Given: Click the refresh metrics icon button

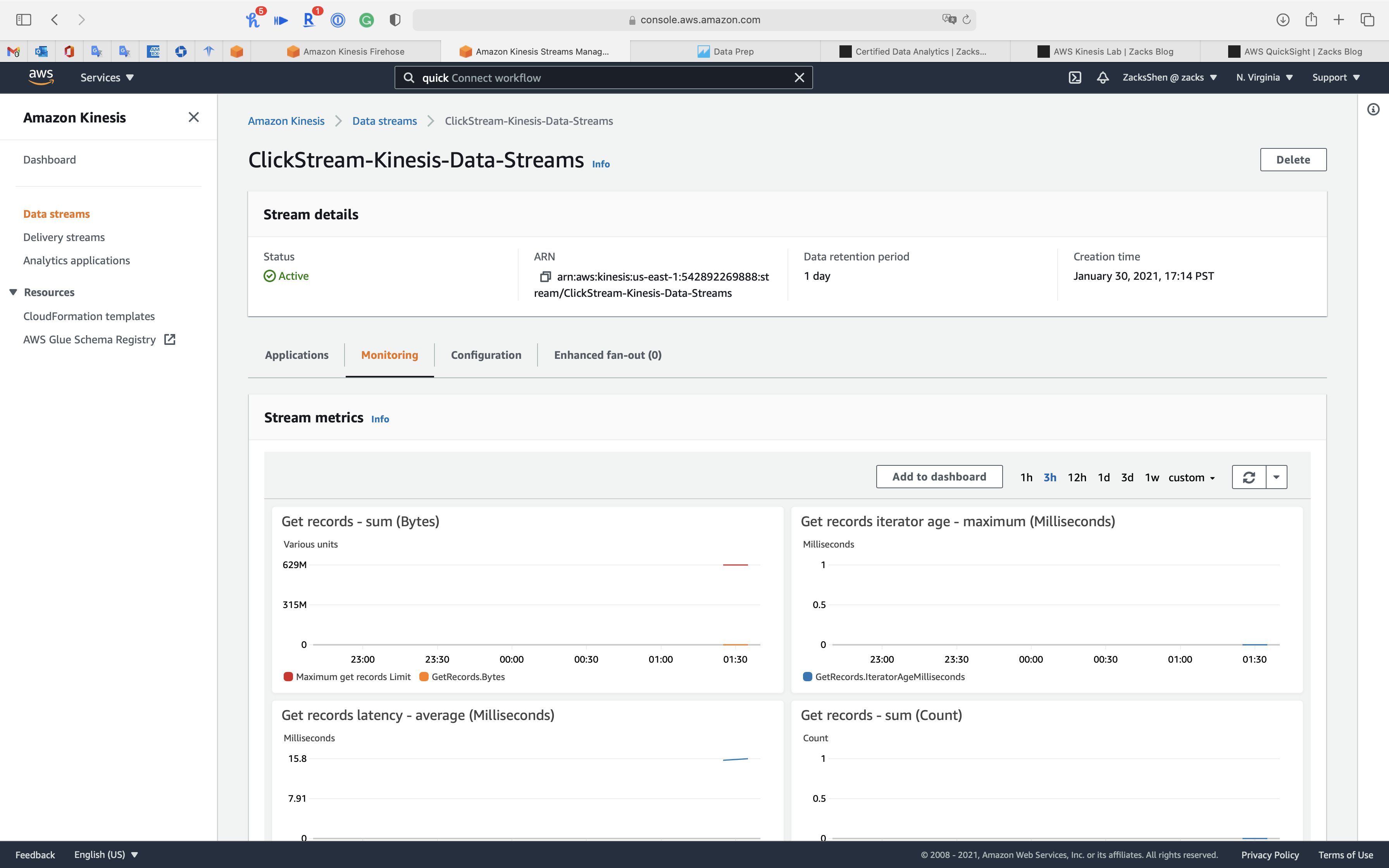Looking at the screenshot, I should (1248, 477).
